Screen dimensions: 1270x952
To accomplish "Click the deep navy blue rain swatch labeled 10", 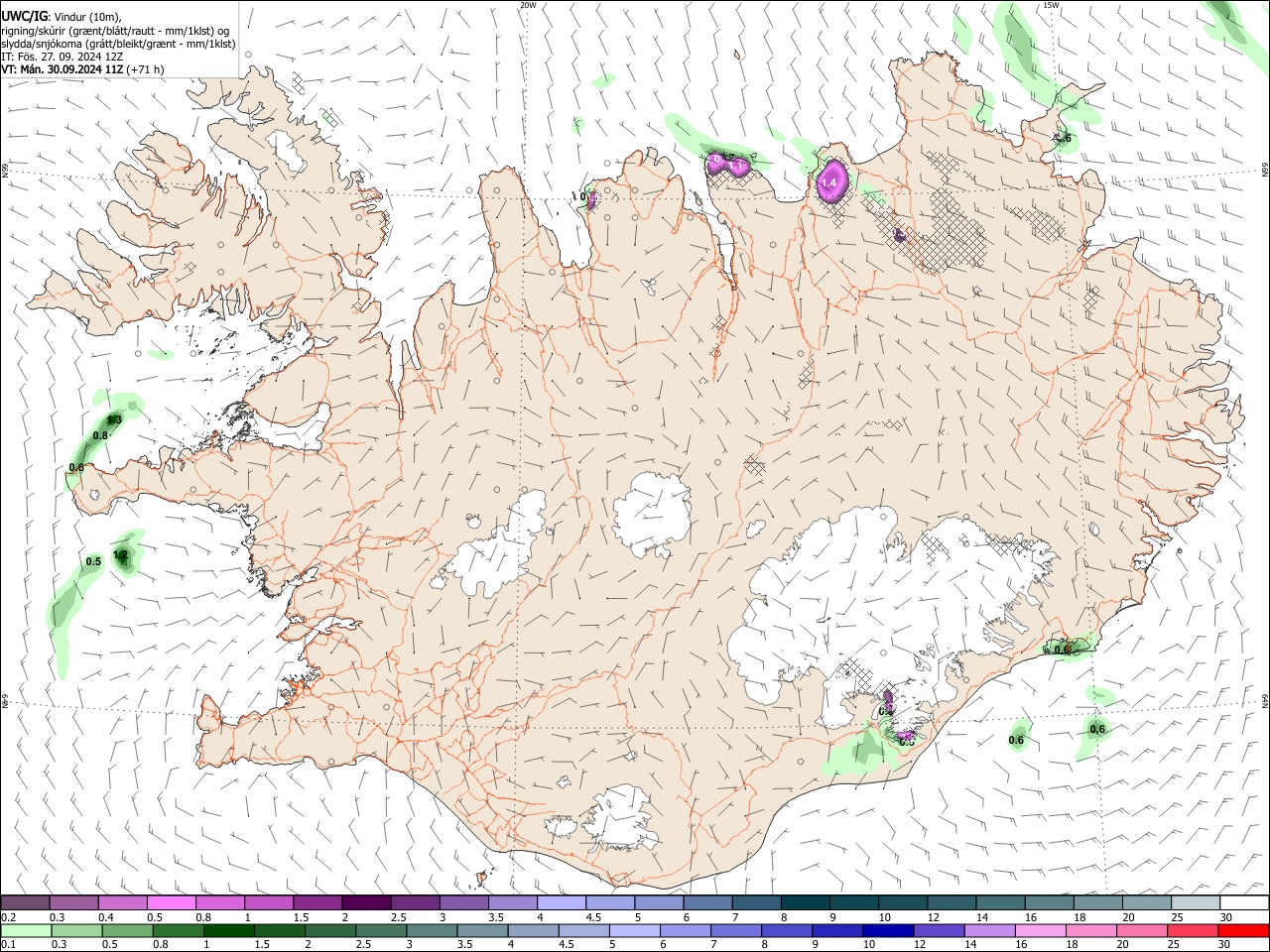I will [x=886, y=931].
